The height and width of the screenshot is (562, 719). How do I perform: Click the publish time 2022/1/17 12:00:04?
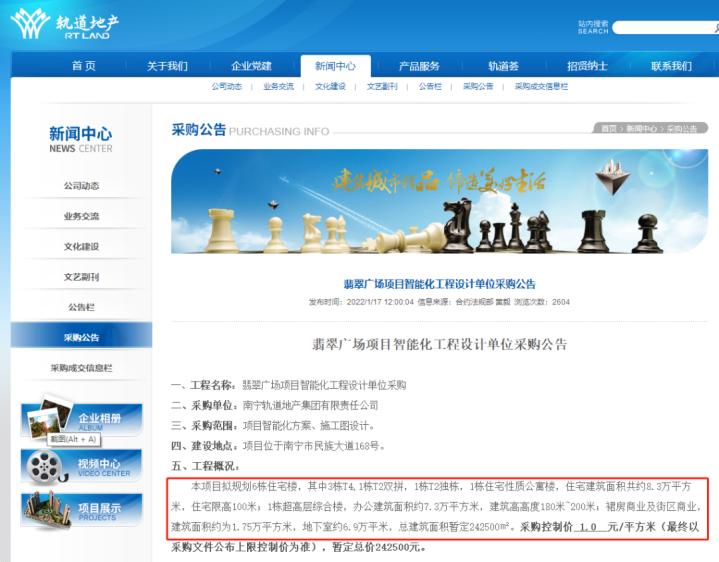[380, 302]
